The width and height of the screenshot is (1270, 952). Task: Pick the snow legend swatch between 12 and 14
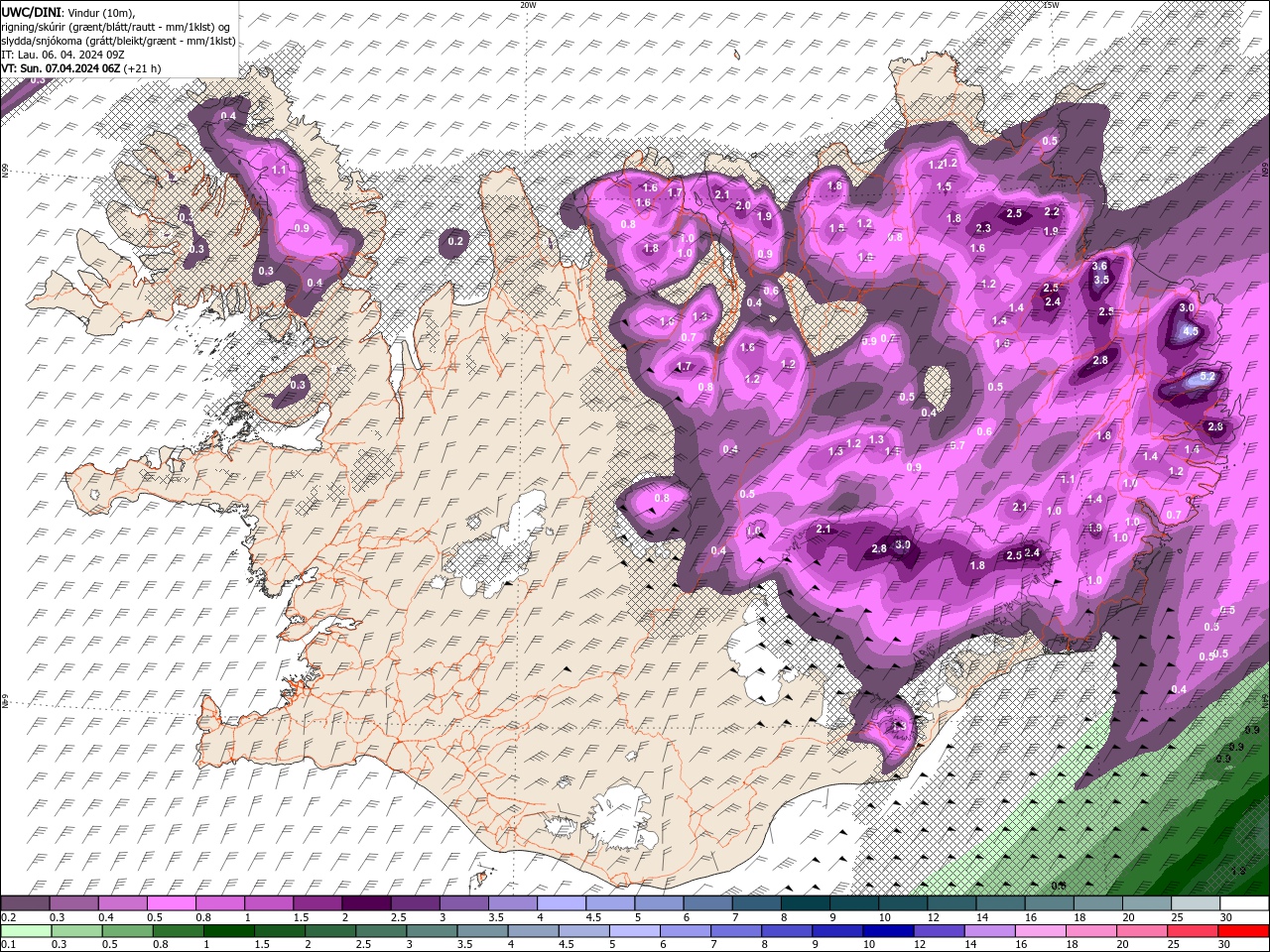pos(952,903)
